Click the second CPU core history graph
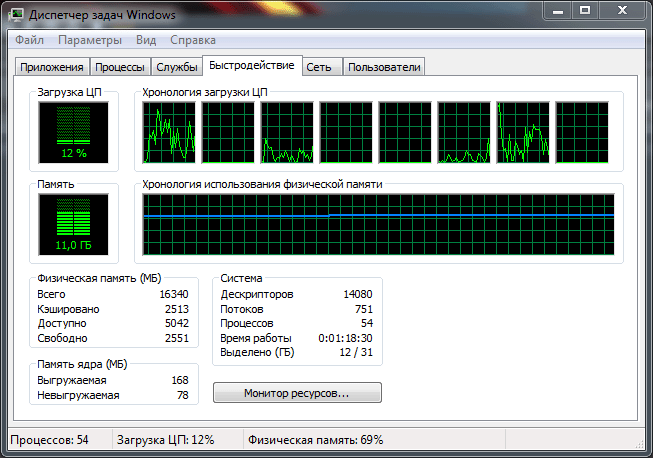 click(228, 133)
